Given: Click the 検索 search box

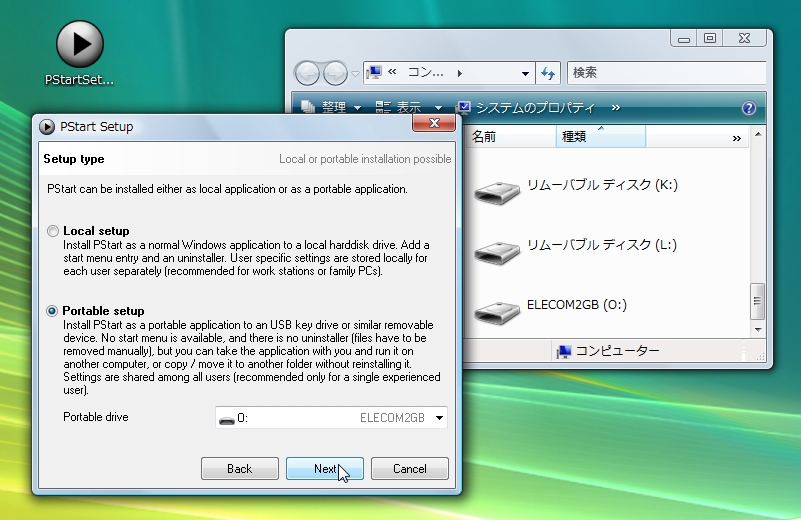Looking at the screenshot, I should click(x=667, y=73).
